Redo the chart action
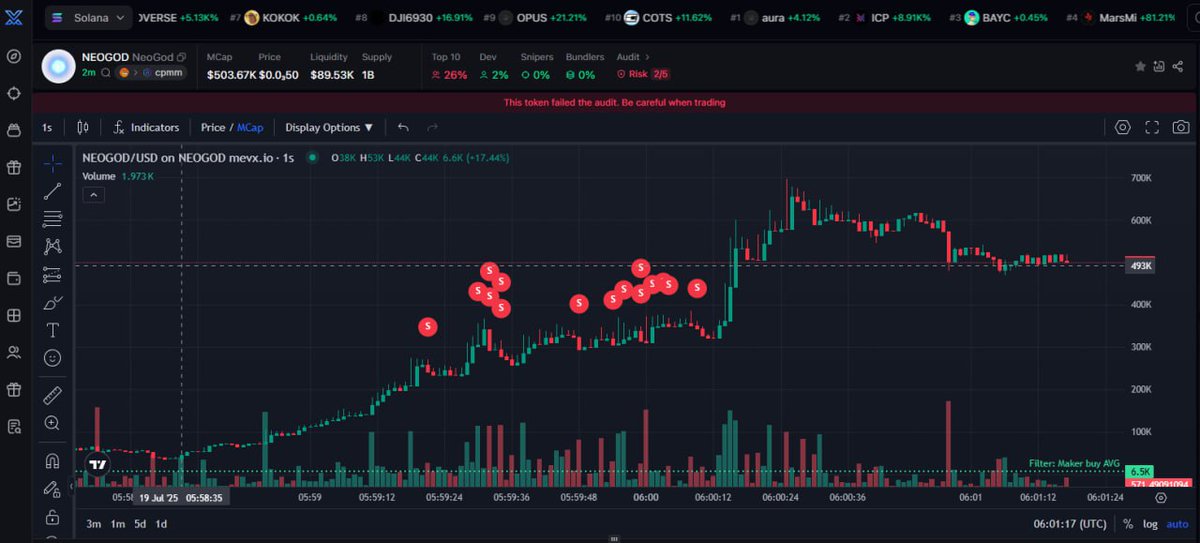 point(432,127)
